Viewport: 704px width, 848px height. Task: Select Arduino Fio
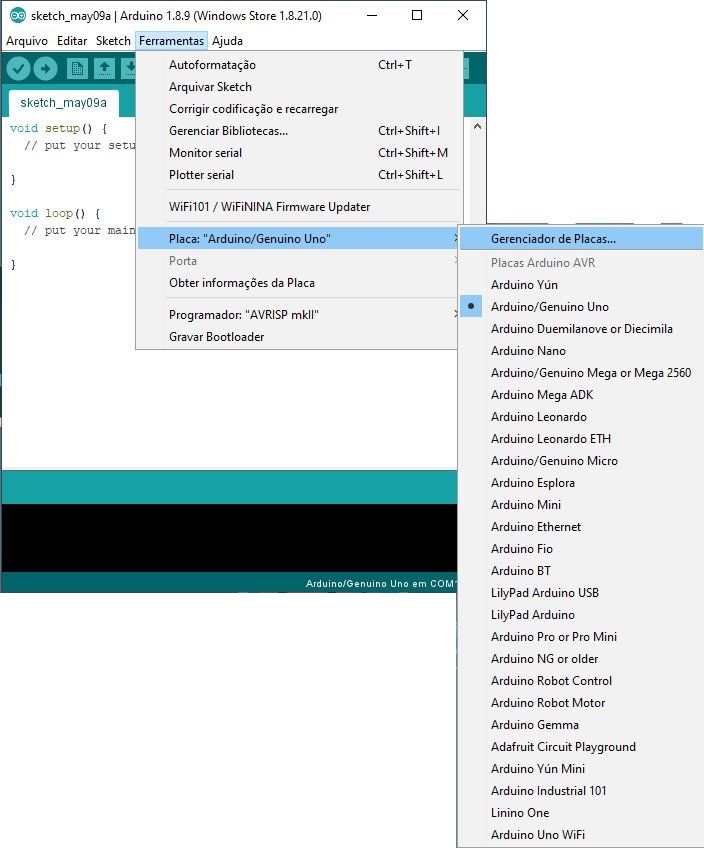click(x=581, y=549)
